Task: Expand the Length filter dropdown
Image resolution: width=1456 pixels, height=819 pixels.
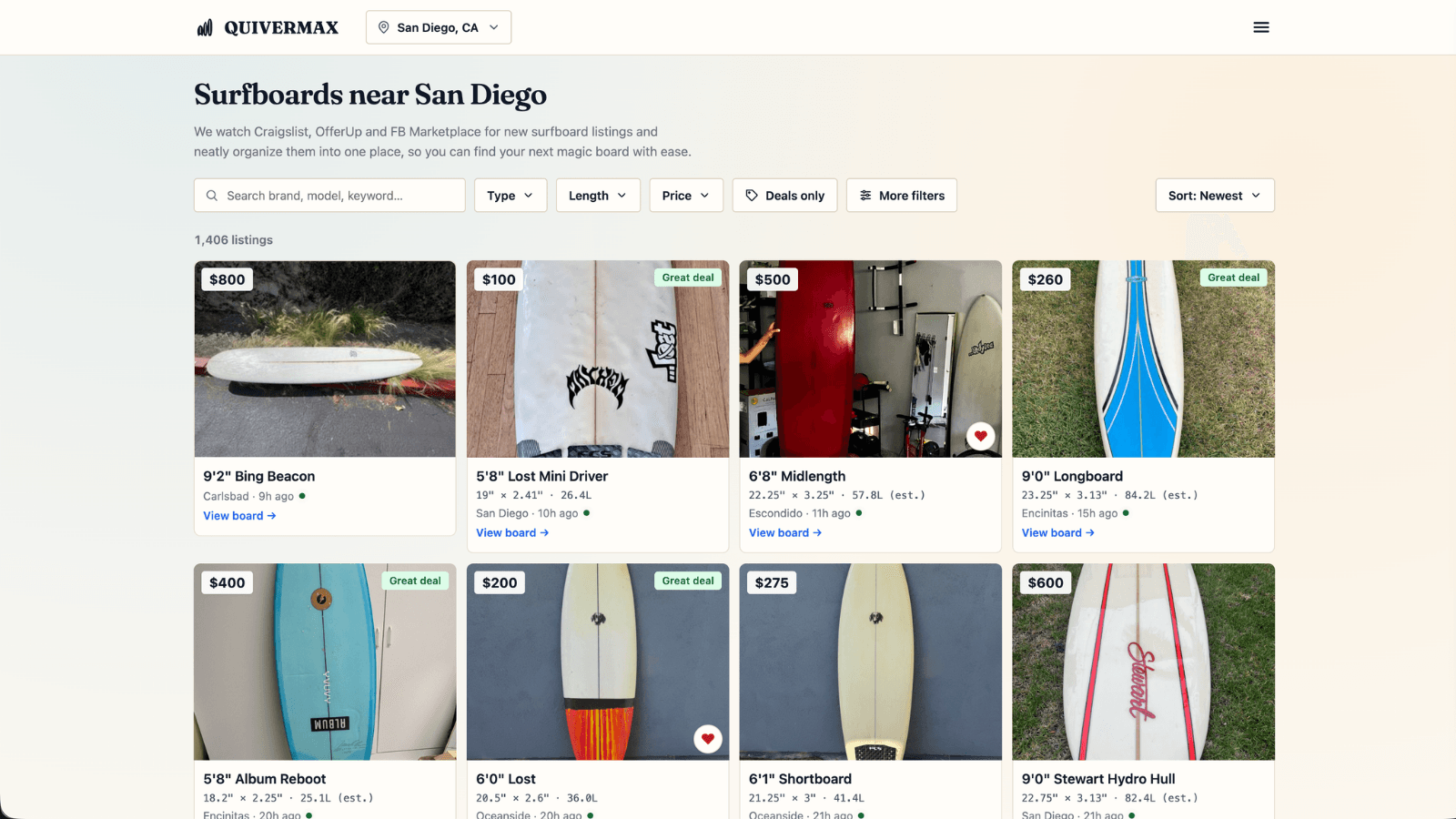Action: 598,196
